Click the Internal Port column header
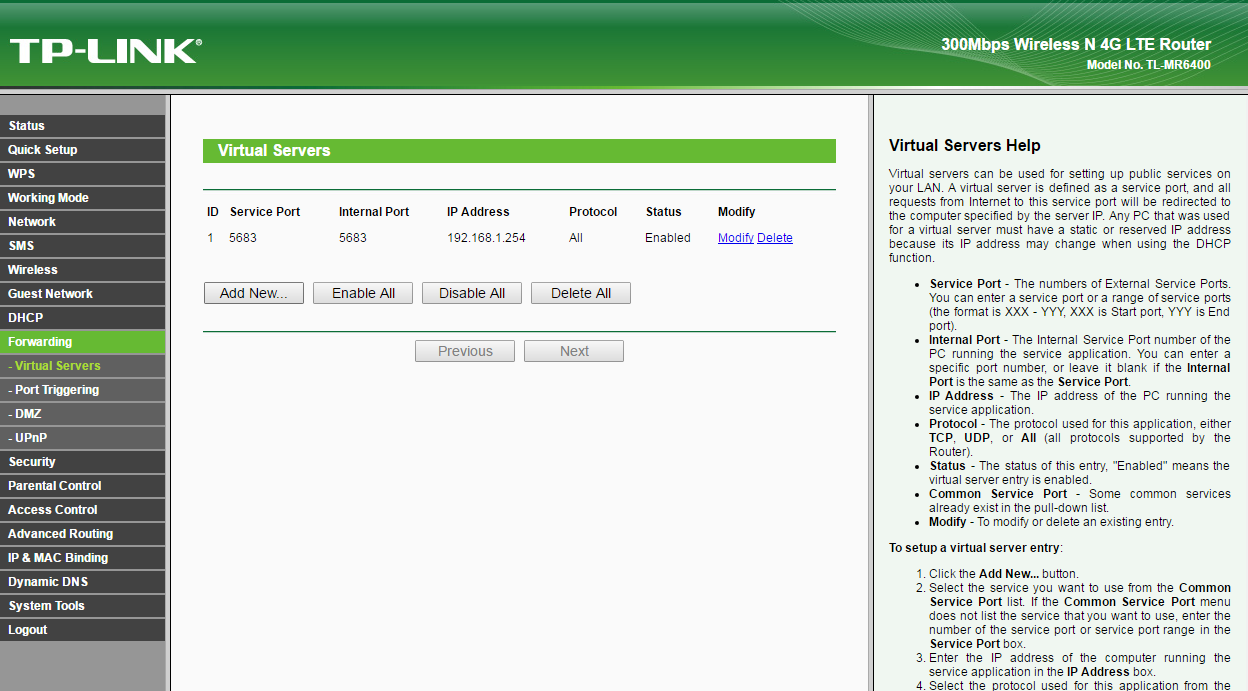This screenshot has height=691, width=1248. [374, 212]
